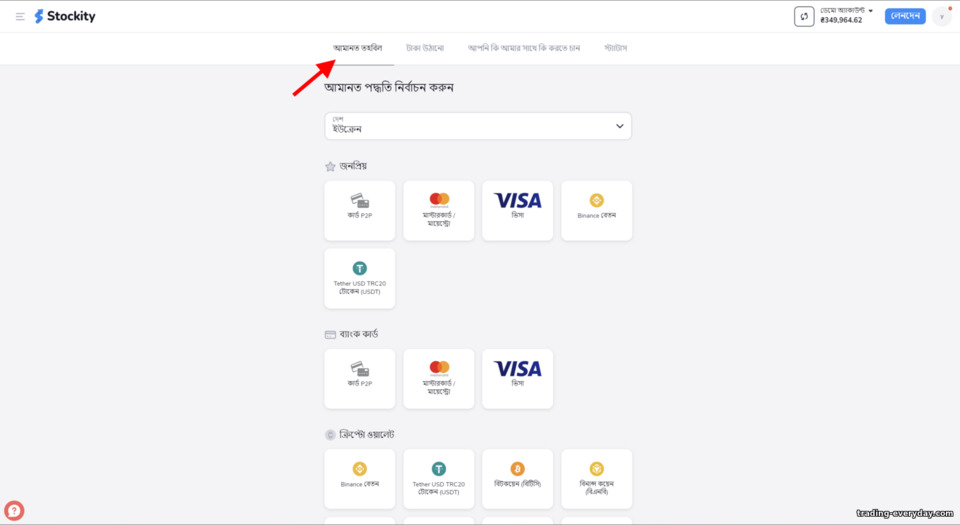Choose Bitcoin (BTC) crypto wallet

click(x=517, y=479)
